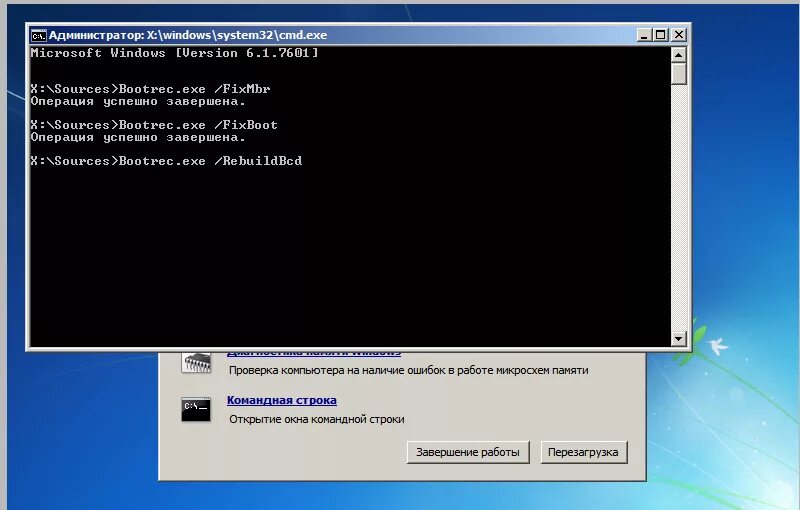The height and width of the screenshot is (510, 800).
Task: Open the cmd.exe window system menu icon
Action: coord(38,35)
